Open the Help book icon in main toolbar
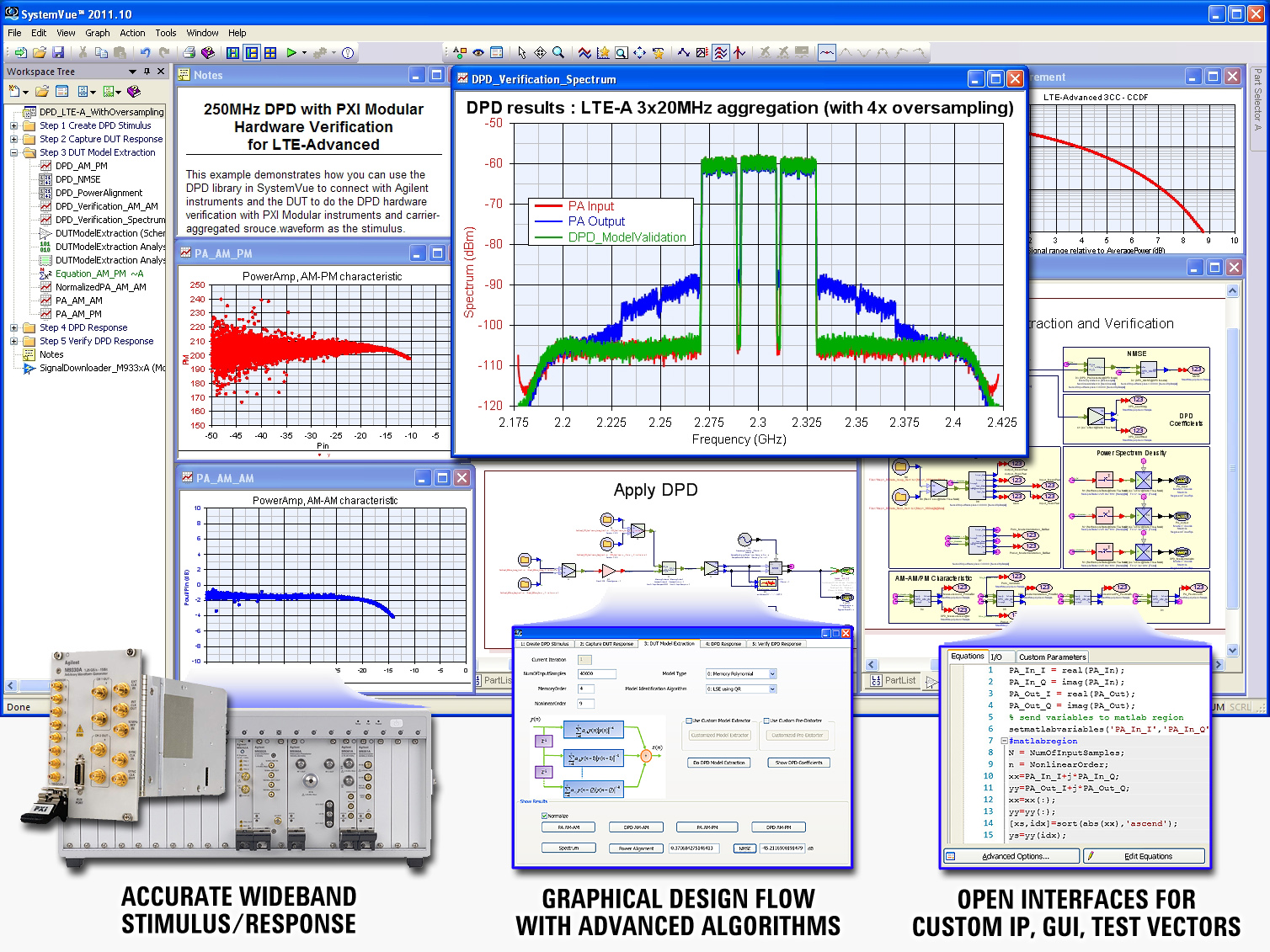The height and width of the screenshot is (952, 1270). (x=208, y=52)
